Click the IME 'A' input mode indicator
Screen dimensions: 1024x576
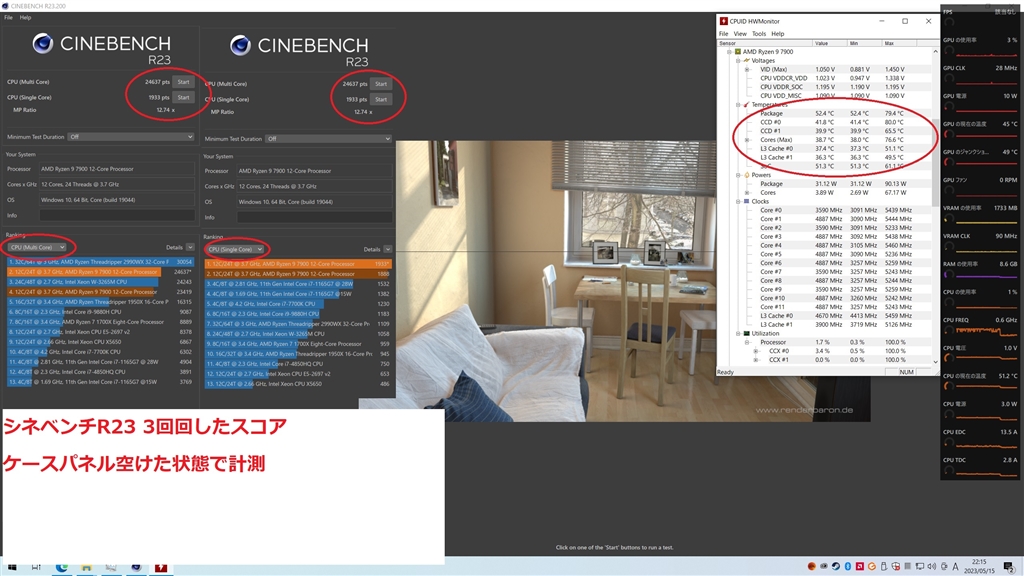pos(955,566)
